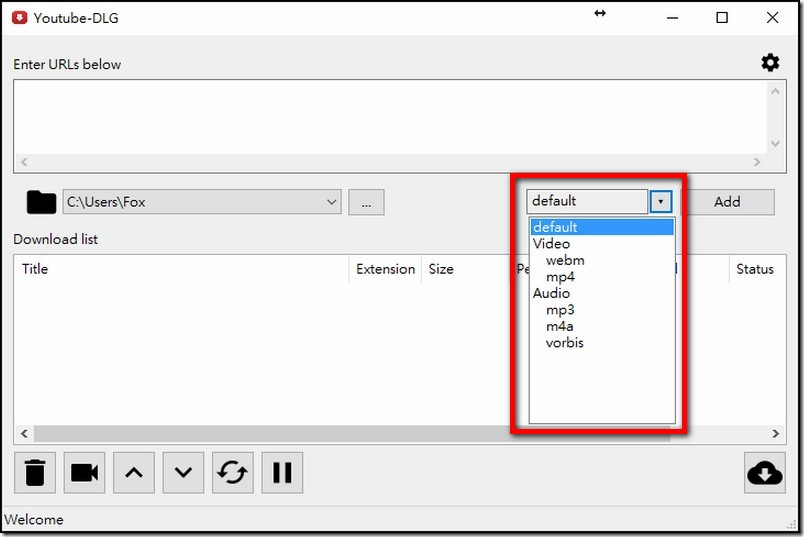Click download list scroll right arrow
Screen dimensions: 804x537
[x=775, y=433]
